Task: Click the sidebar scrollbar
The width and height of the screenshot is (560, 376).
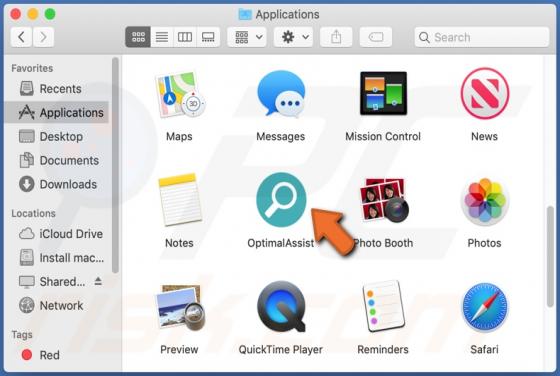Action: [x=115, y=165]
